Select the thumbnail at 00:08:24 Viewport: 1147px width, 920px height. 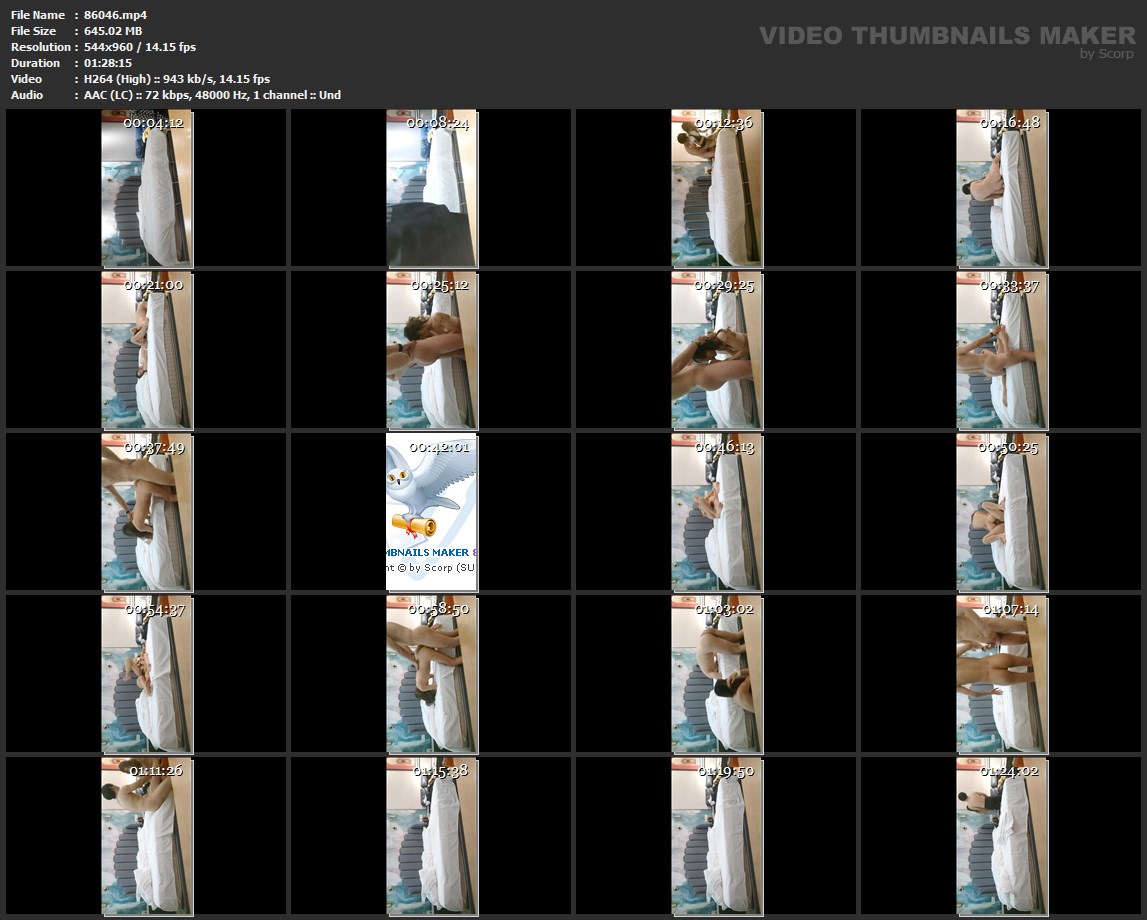click(x=432, y=188)
